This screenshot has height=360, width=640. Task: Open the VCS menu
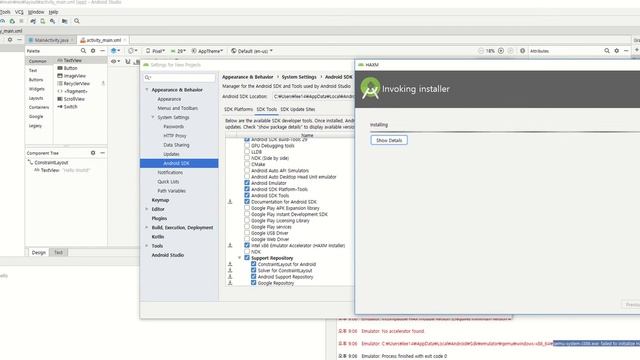(x=19, y=12)
